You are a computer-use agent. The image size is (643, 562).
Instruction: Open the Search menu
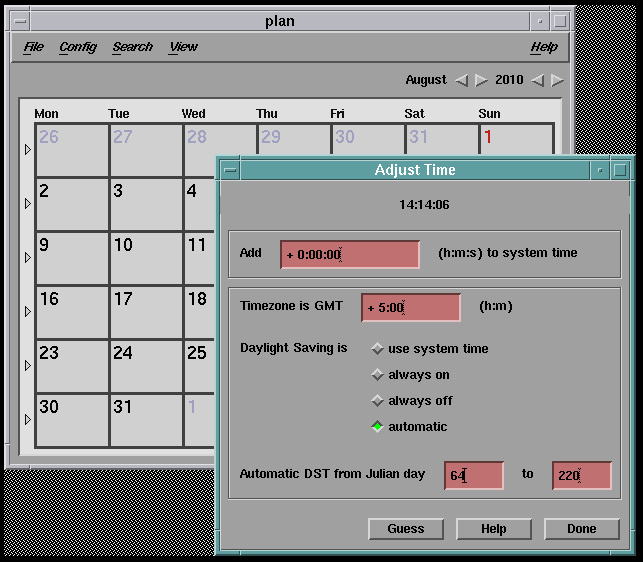[132, 47]
